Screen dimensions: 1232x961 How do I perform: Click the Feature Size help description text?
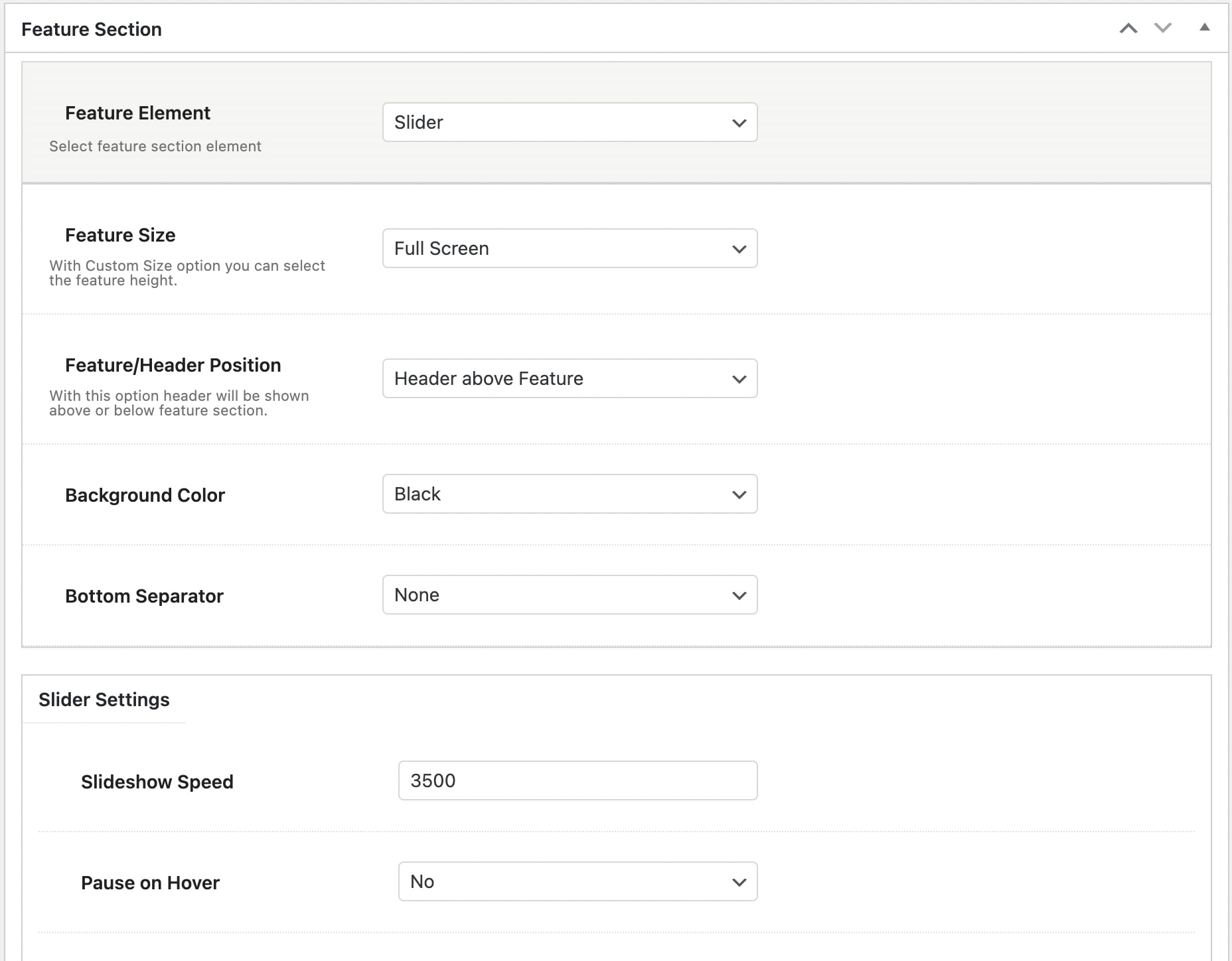pos(187,272)
